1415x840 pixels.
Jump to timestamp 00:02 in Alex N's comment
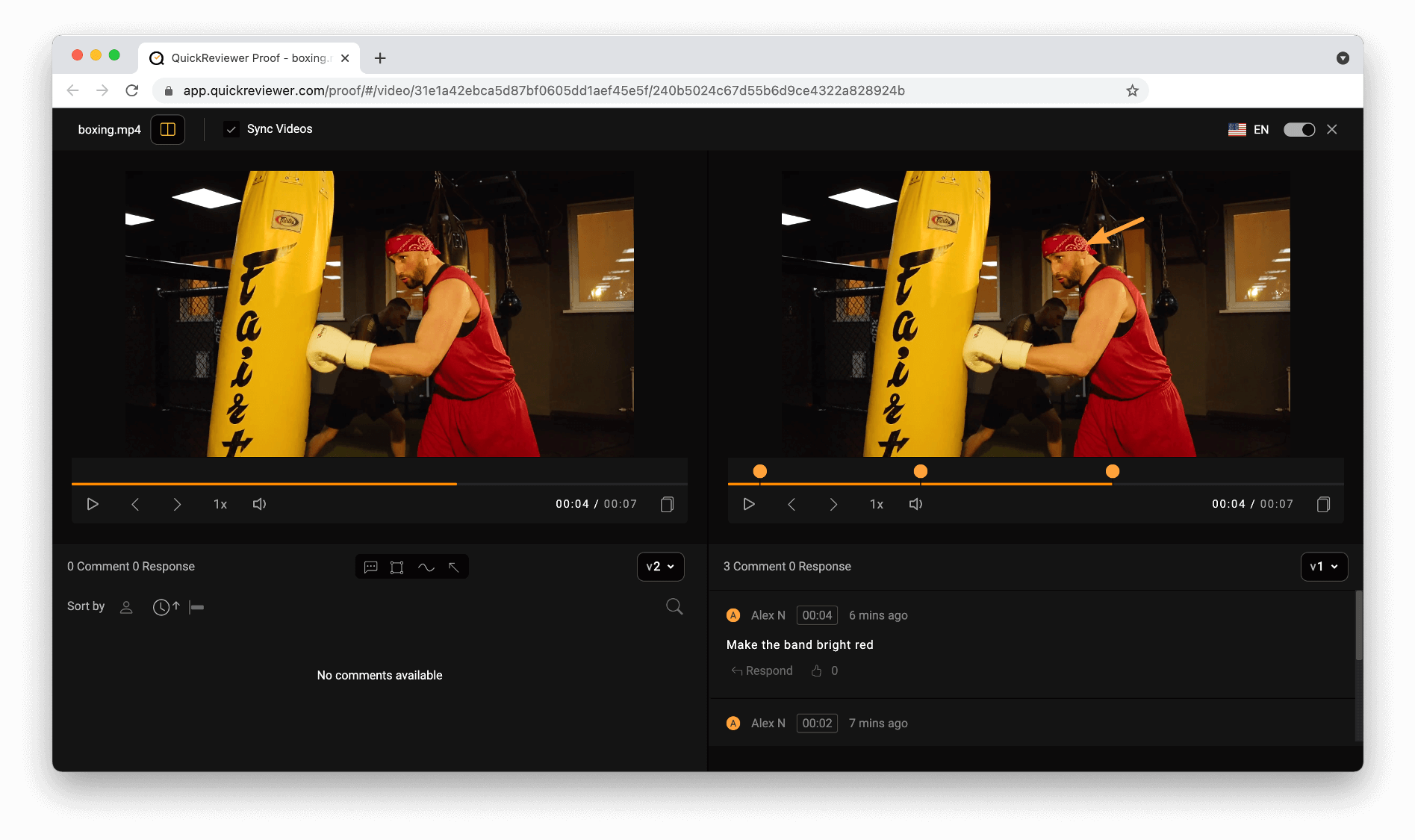817,723
